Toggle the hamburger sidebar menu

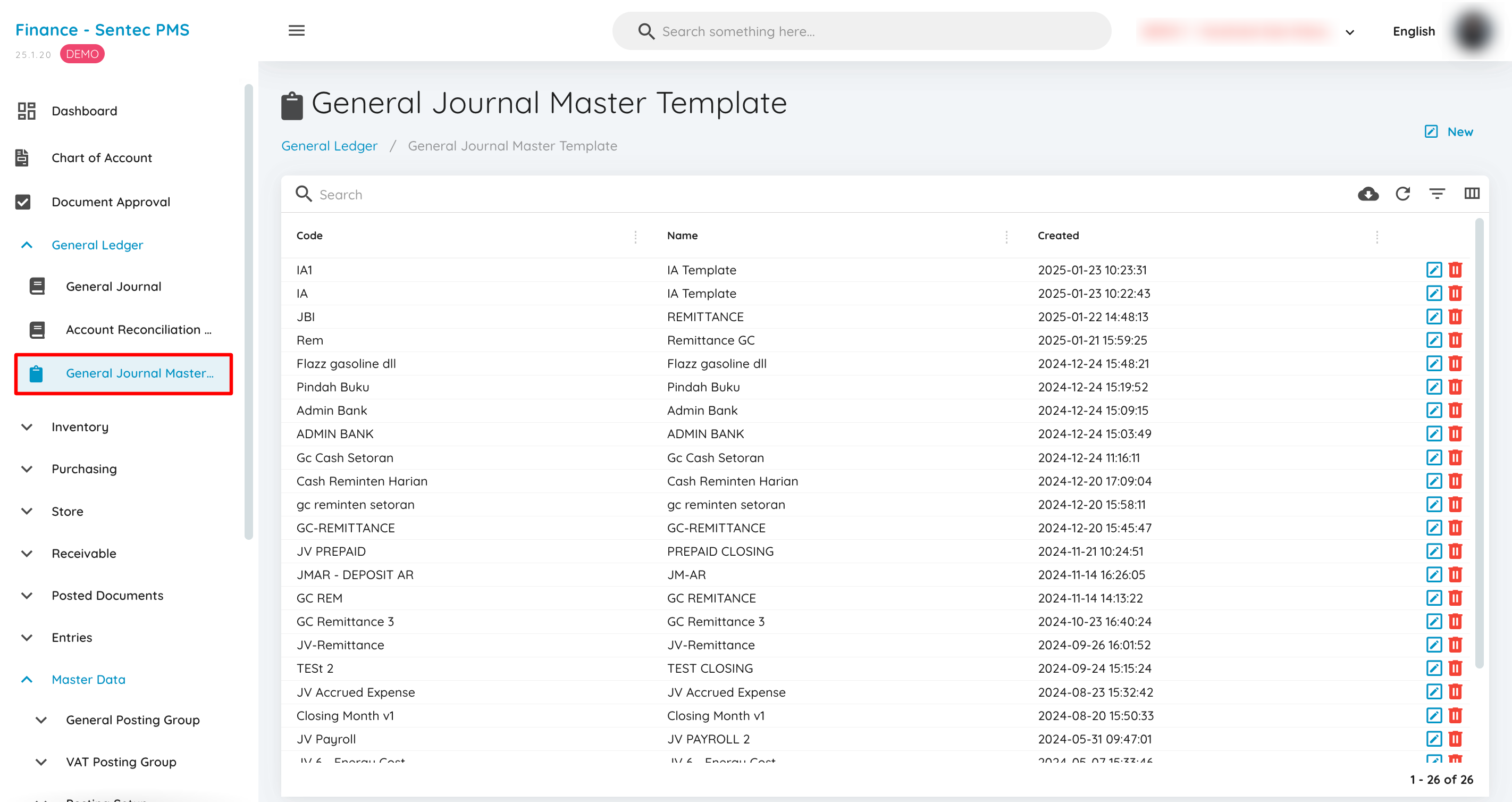click(x=297, y=30)
